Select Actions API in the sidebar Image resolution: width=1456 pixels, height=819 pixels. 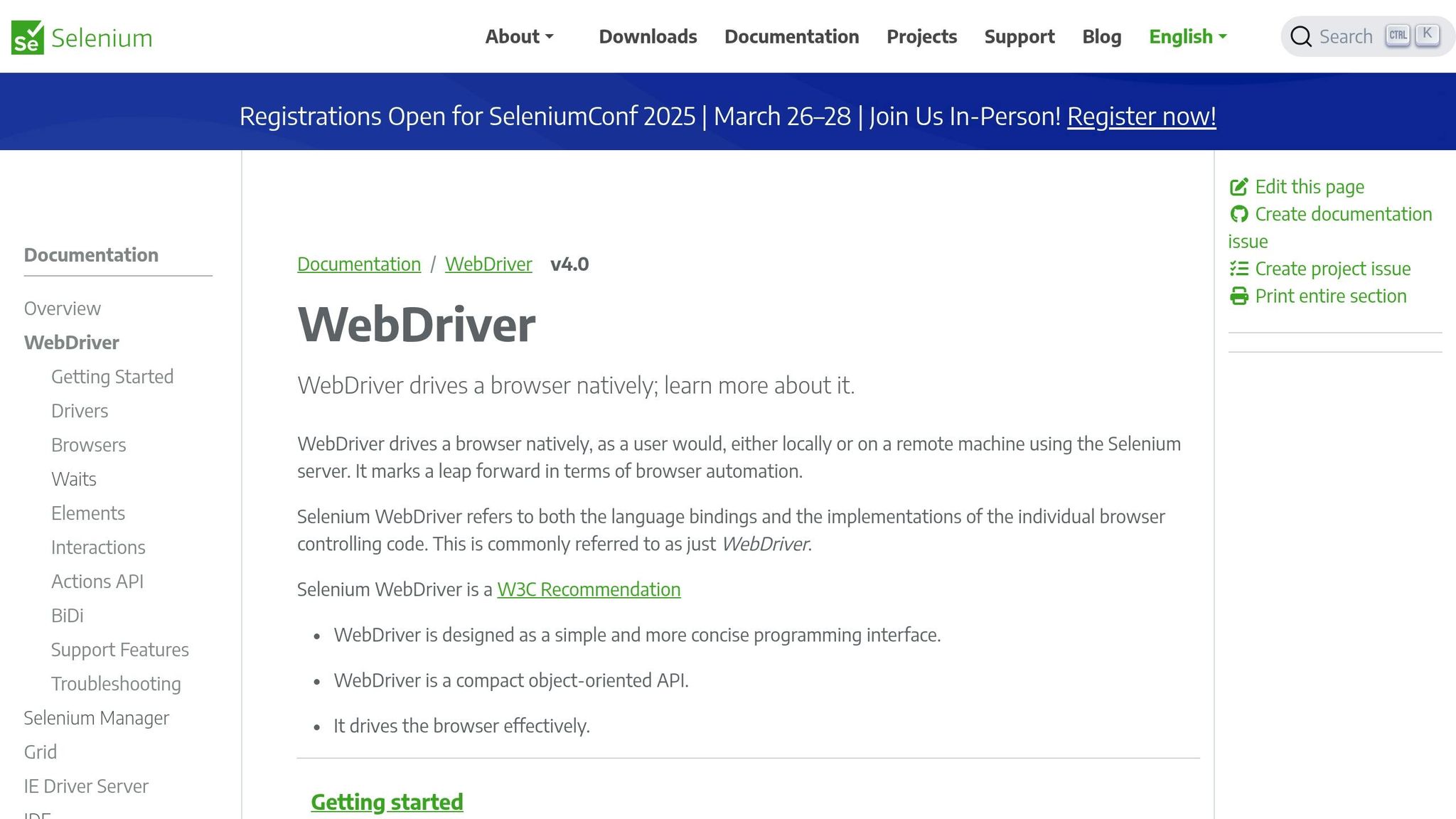(x=97, y=581)
